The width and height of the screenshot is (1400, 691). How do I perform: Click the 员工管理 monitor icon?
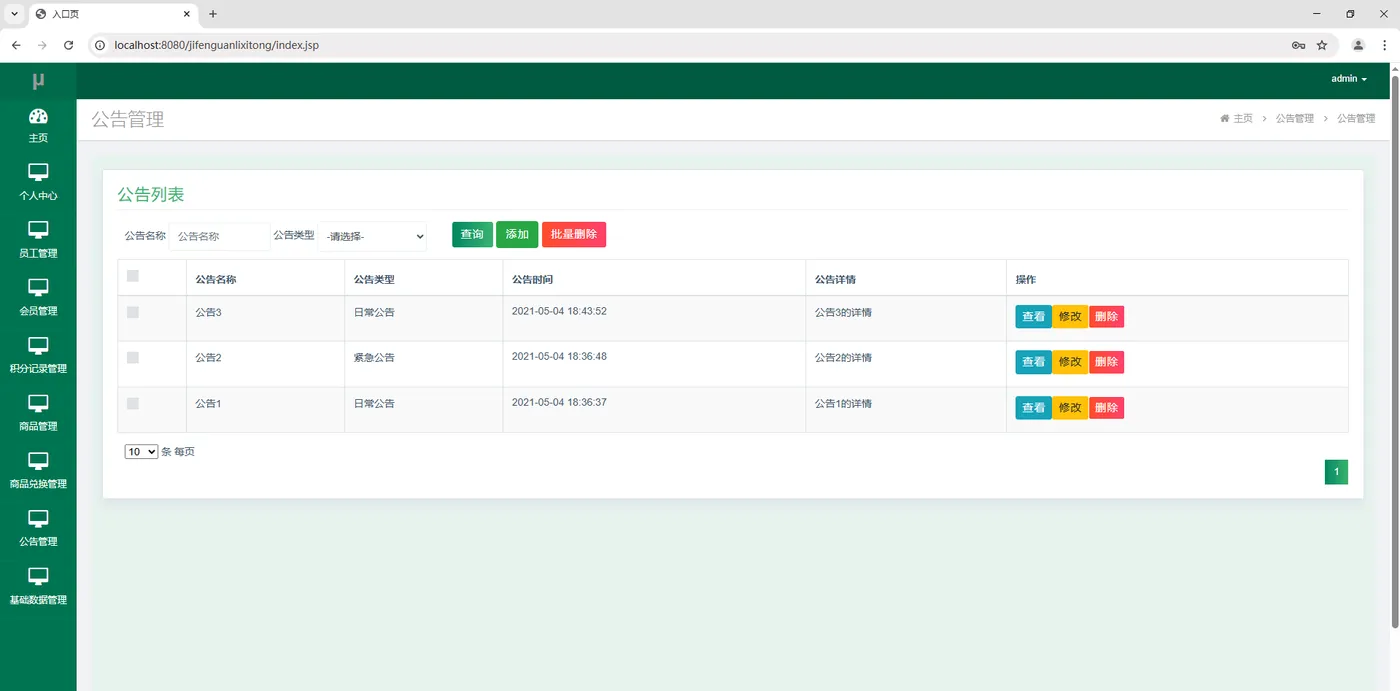click(x=38, y=231)
